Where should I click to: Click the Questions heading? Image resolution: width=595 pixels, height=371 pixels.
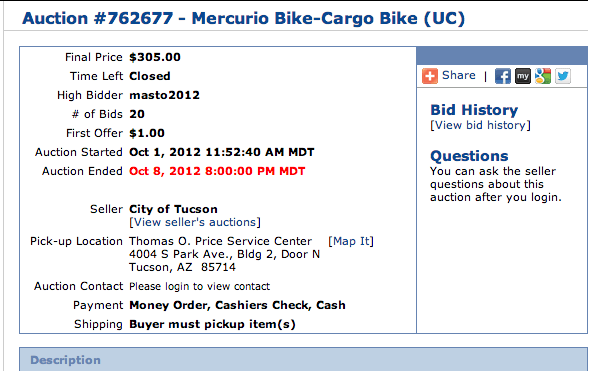tap(469, 156)
